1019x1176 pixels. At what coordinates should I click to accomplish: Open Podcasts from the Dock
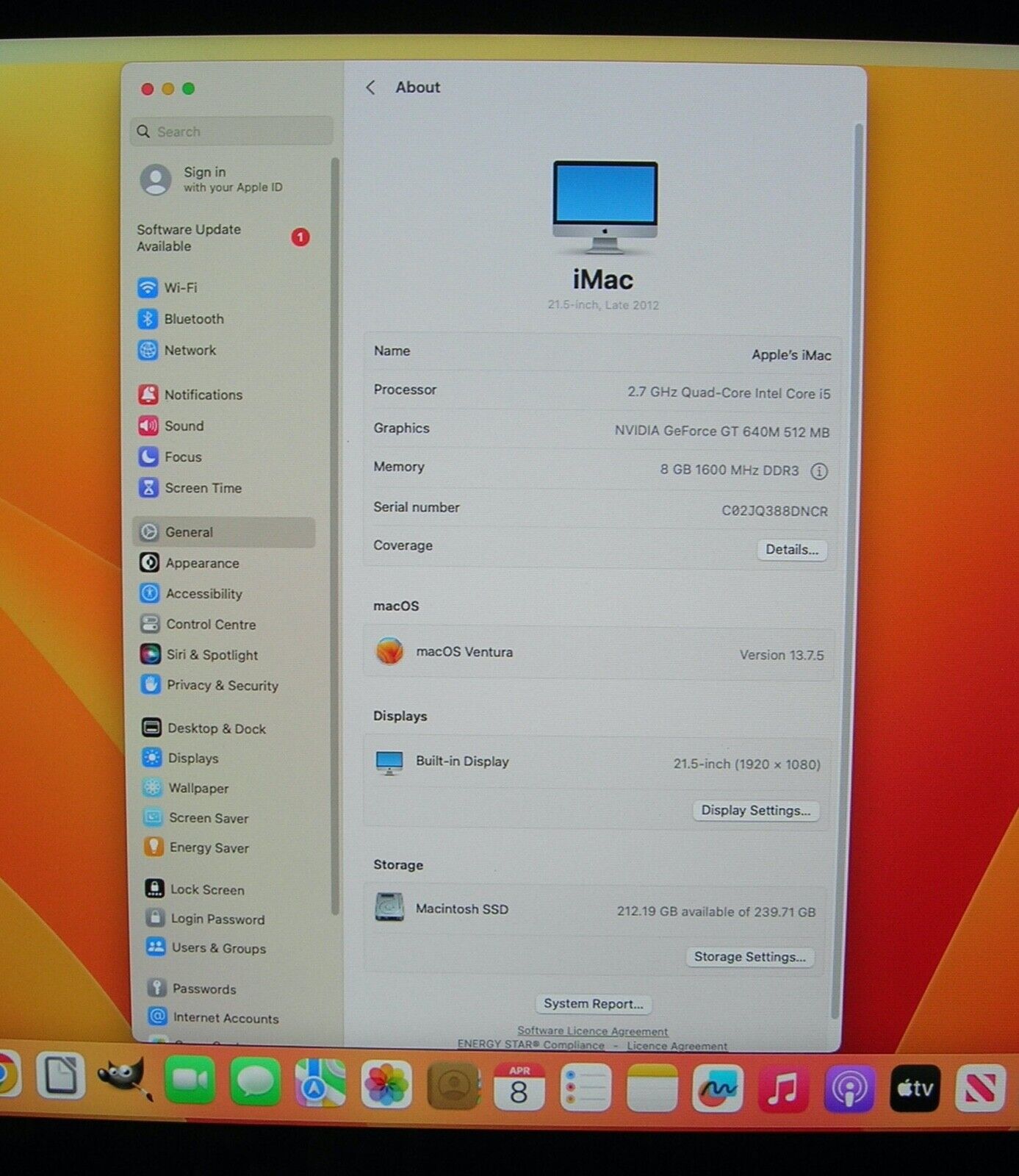tap(849, 1089)
